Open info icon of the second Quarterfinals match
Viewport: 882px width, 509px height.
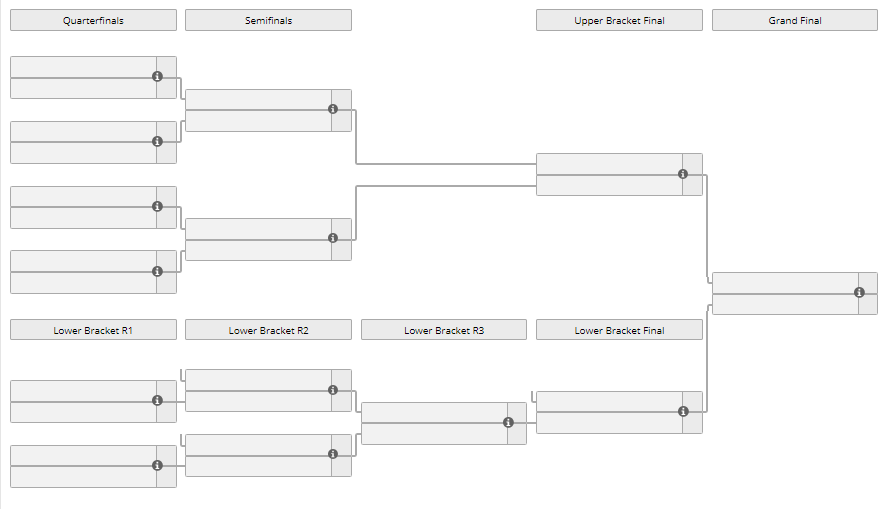pos(157,141)
